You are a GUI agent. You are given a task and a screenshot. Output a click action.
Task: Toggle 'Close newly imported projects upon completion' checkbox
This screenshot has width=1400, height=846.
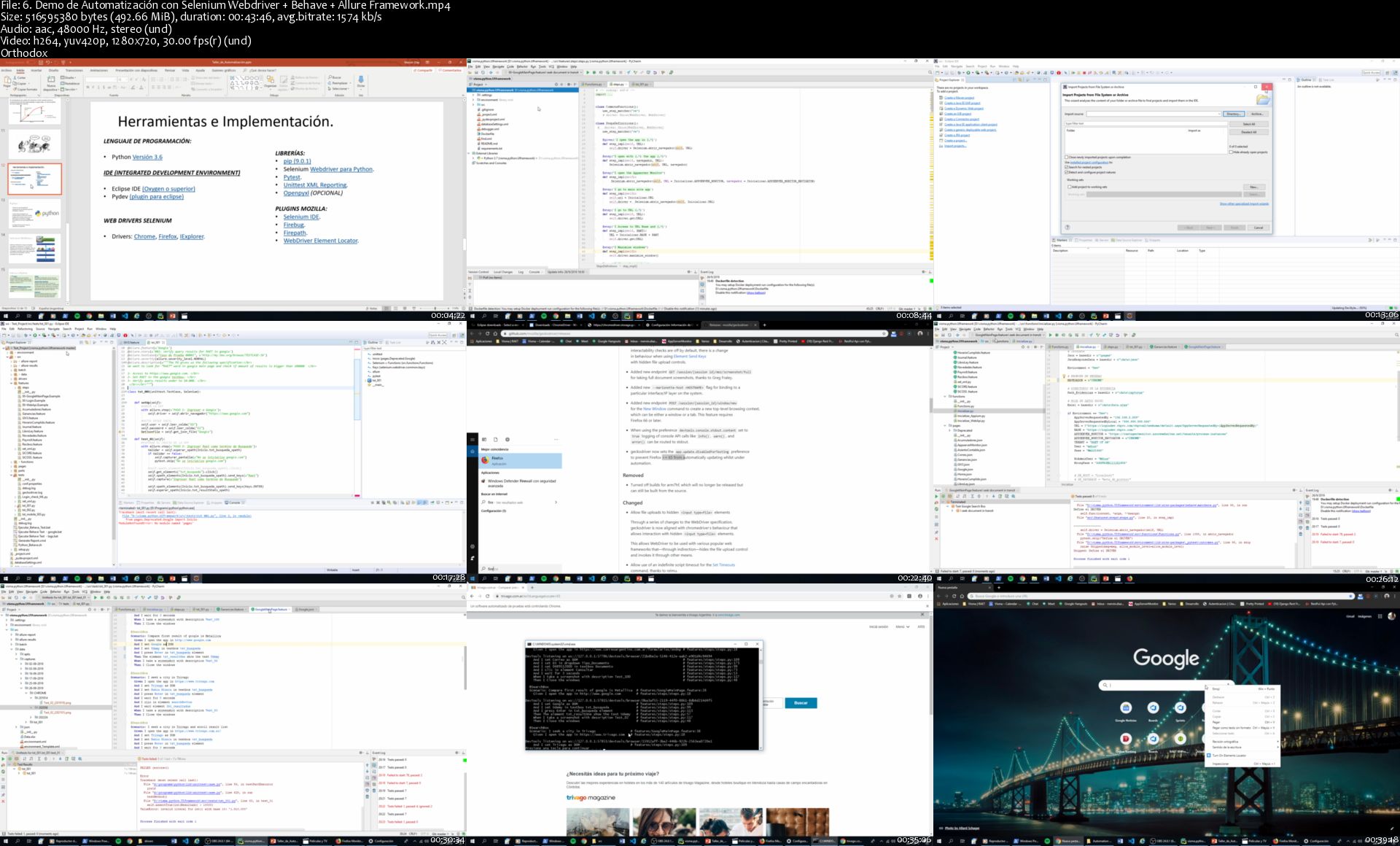tap(1067, 158)
